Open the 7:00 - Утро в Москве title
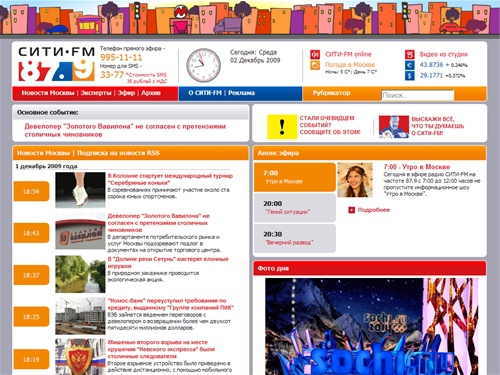This screenshot has height=375, width=500. click(417, 167)
